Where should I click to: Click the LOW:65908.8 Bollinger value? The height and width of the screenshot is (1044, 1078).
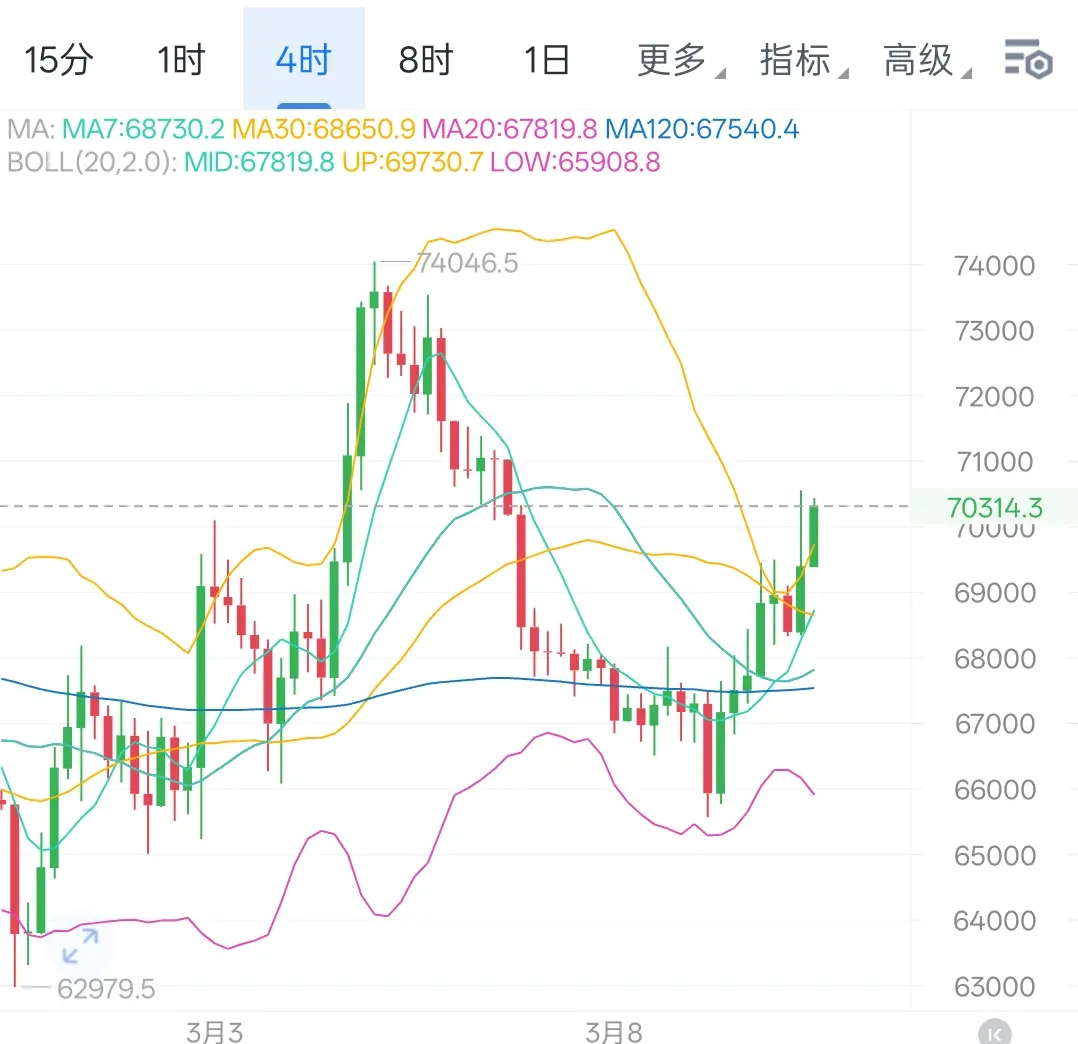click(575, 162)
